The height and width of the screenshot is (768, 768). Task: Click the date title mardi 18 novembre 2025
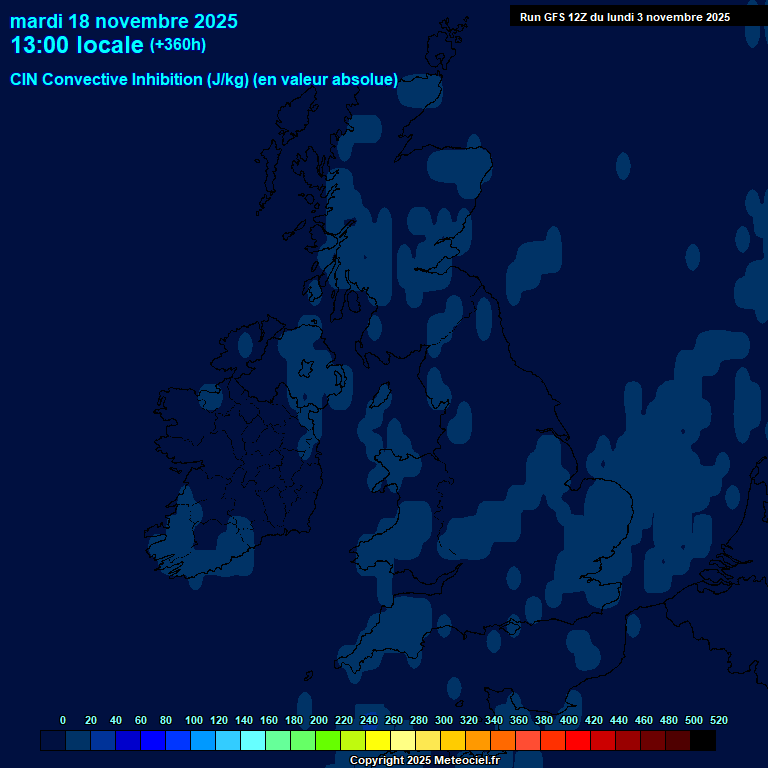pos(124,21)
